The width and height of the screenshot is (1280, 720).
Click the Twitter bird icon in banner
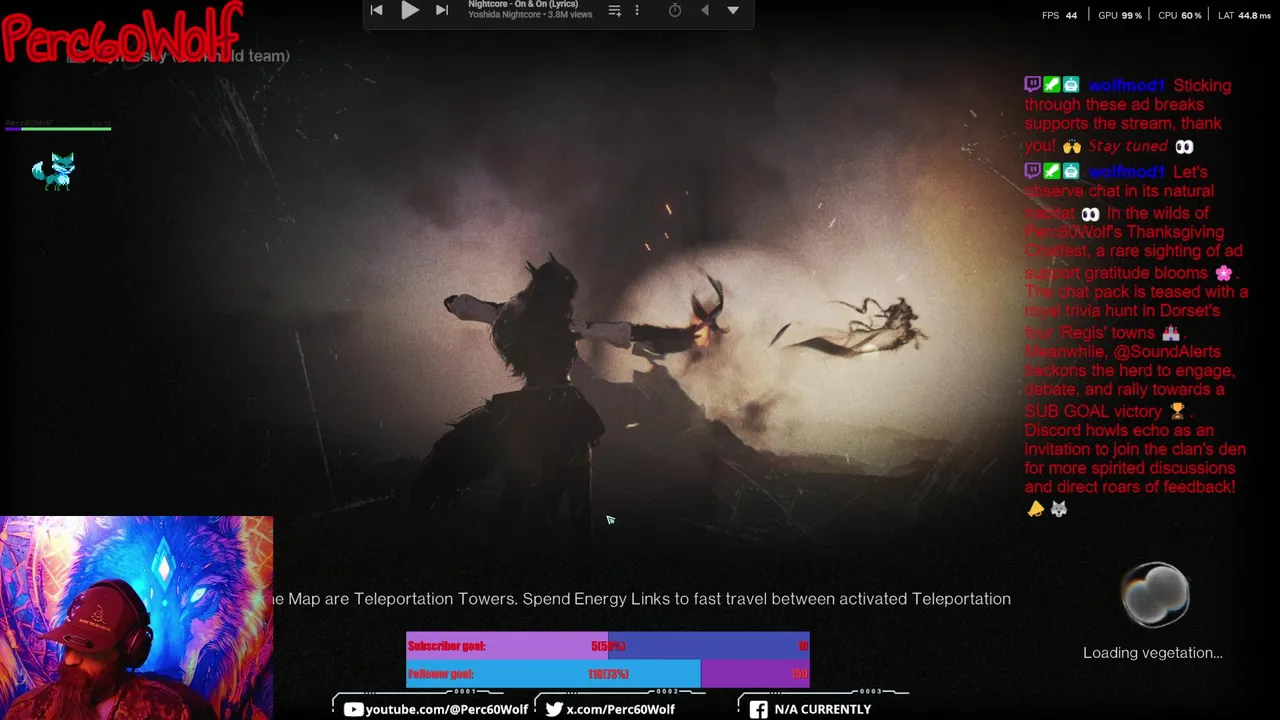[554, 709]
